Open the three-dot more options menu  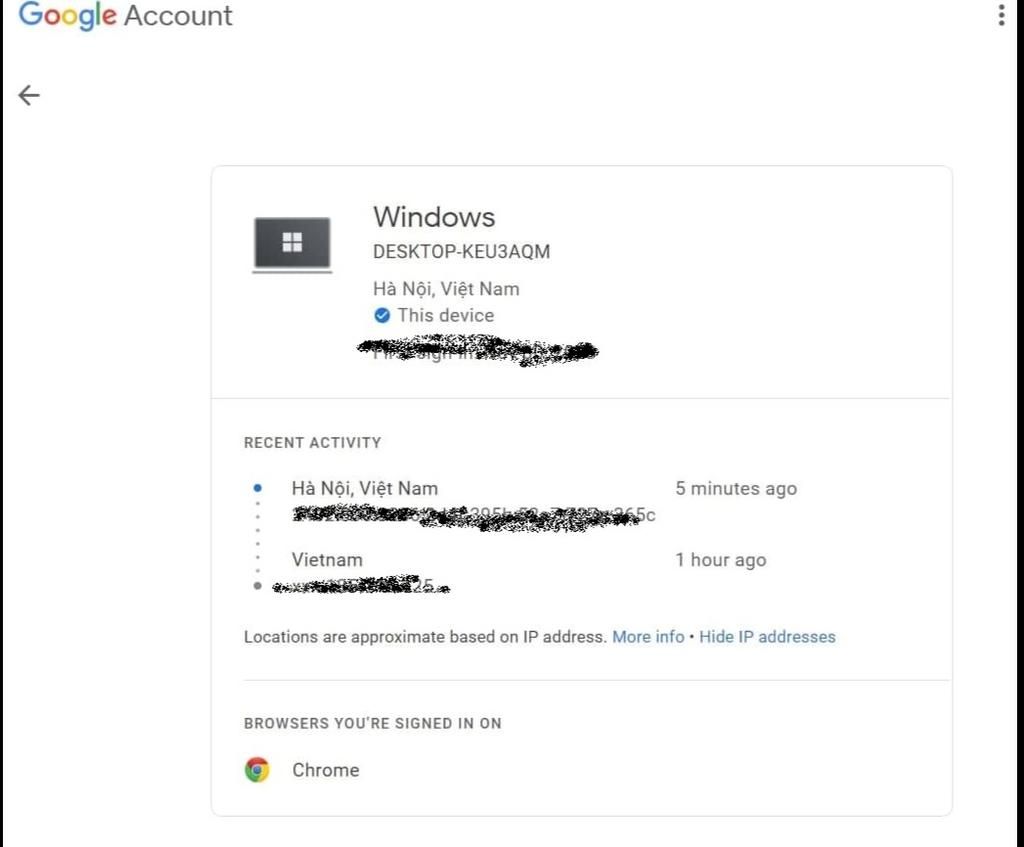tap(1001, 15)
